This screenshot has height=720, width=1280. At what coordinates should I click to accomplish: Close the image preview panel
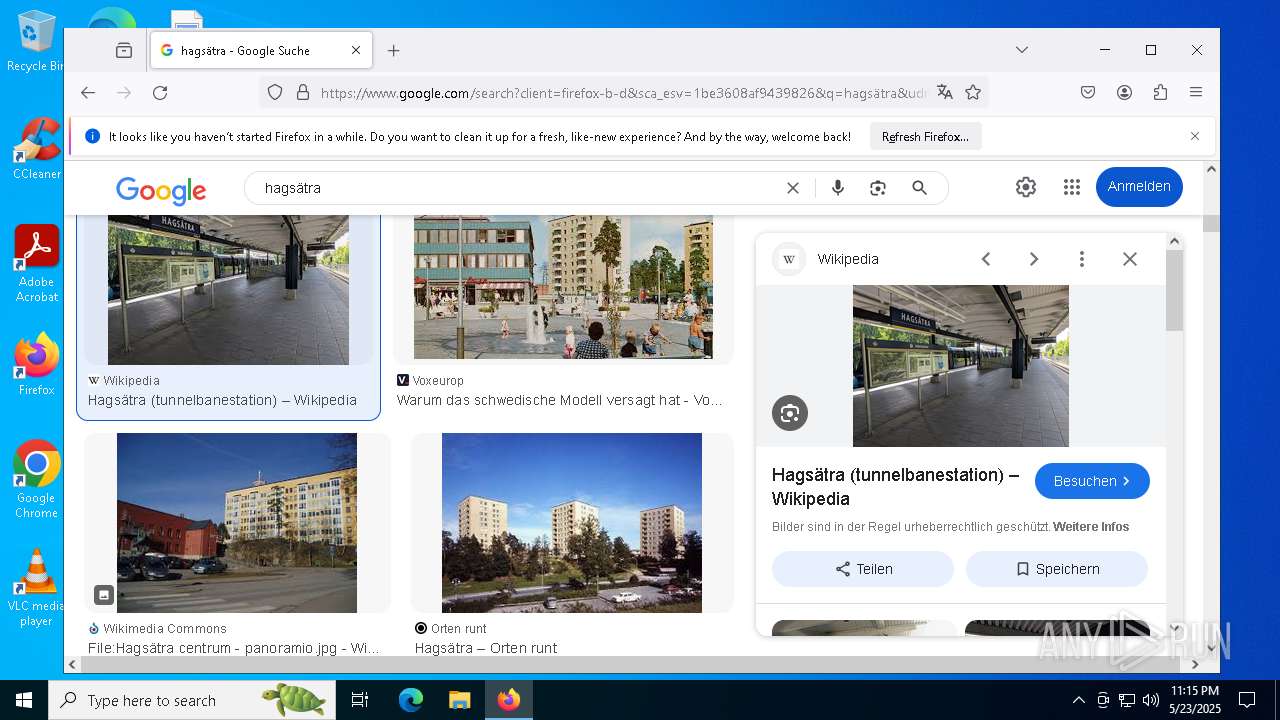[x=1130, y=259]
